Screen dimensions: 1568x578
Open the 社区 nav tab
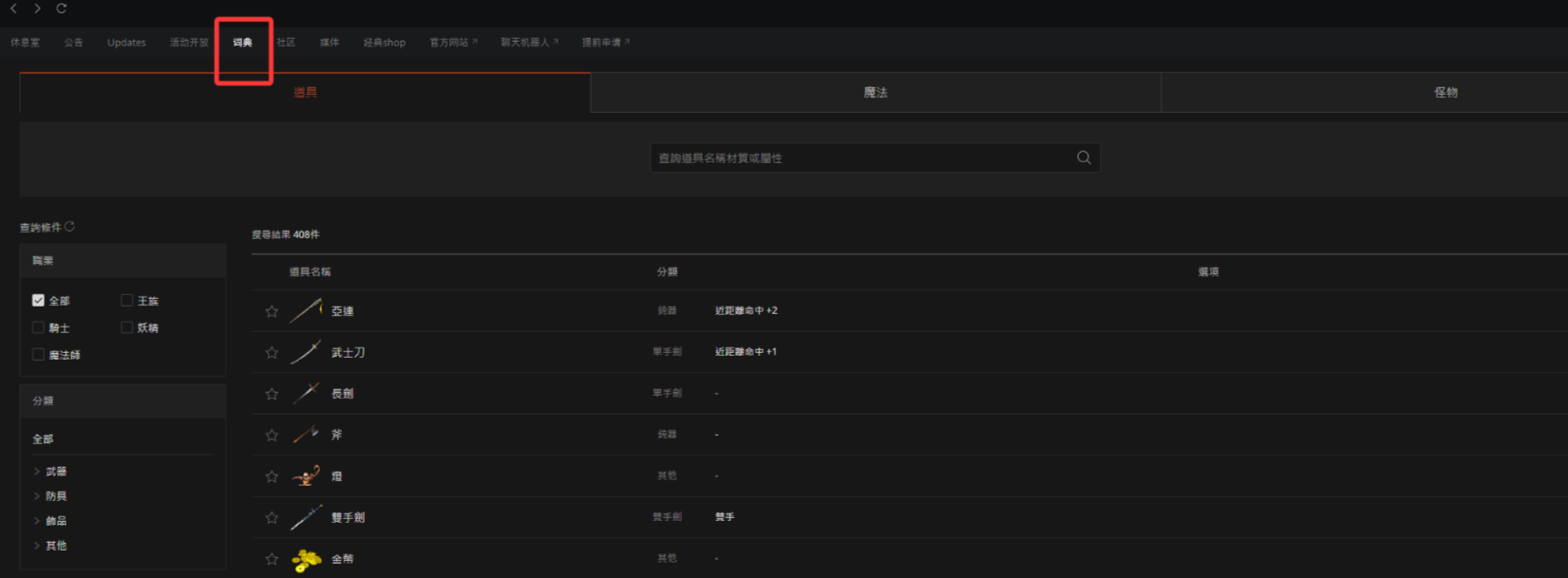point(286,43)
